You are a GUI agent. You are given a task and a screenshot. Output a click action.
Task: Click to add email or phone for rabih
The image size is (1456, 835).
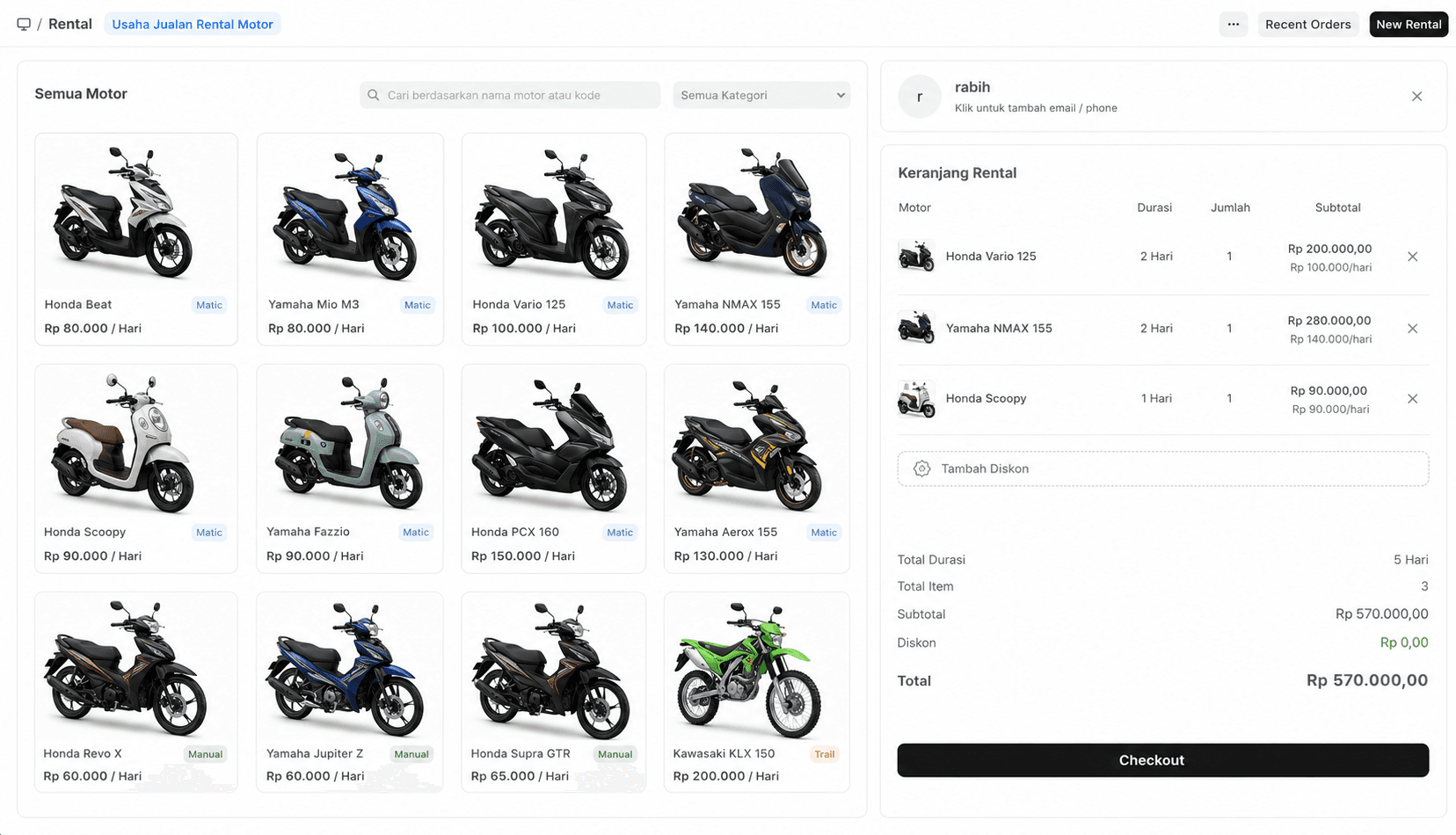[x=1036, y=108]
